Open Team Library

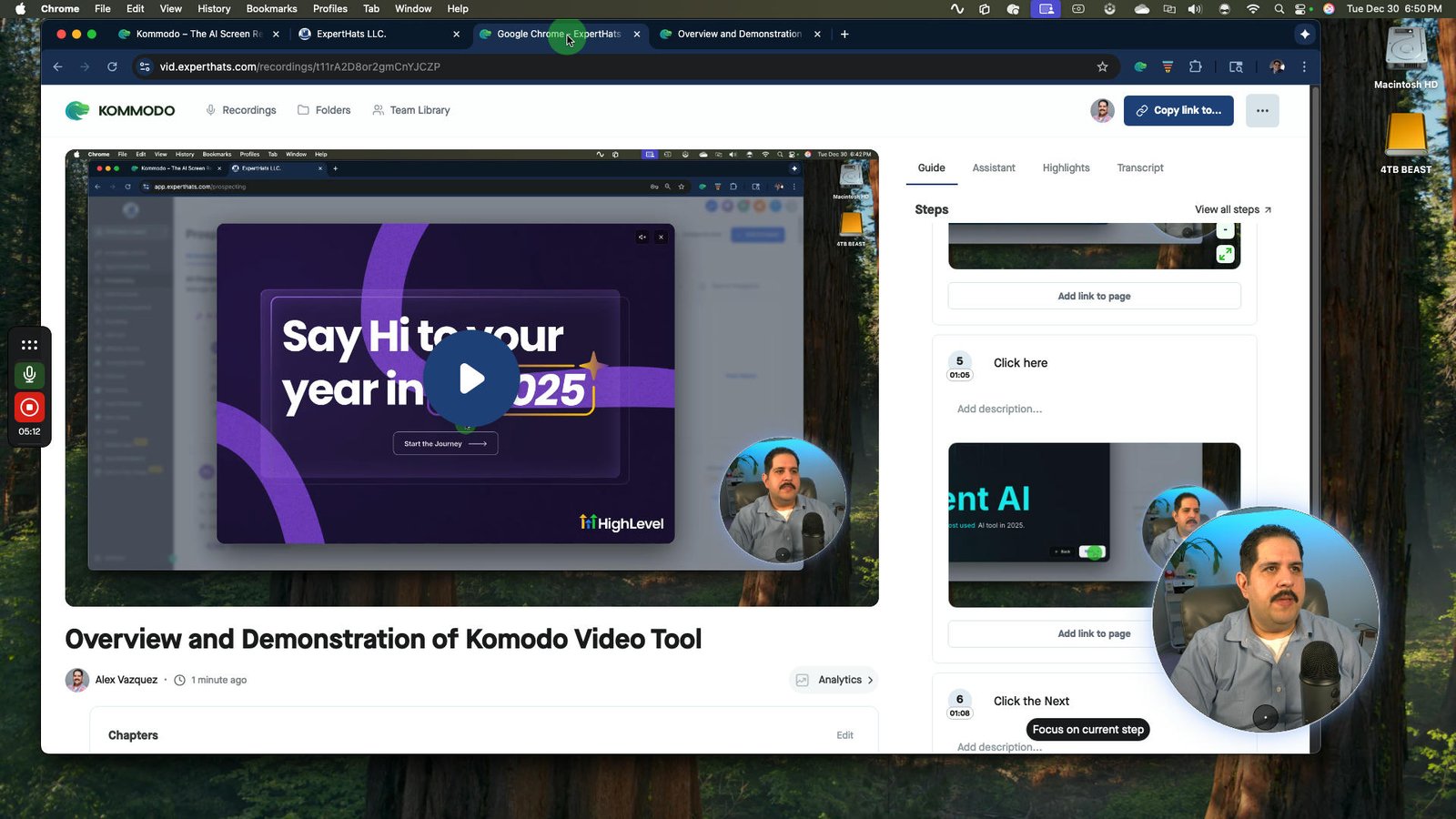411,110
